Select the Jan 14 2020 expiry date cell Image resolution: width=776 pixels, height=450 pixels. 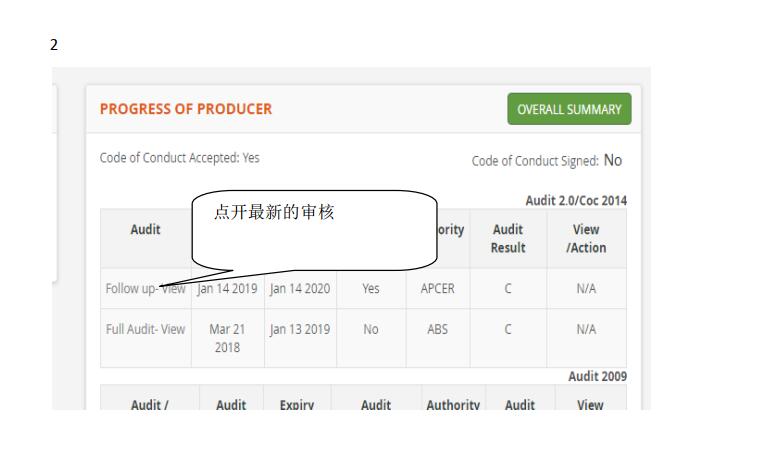pos(300,289)
